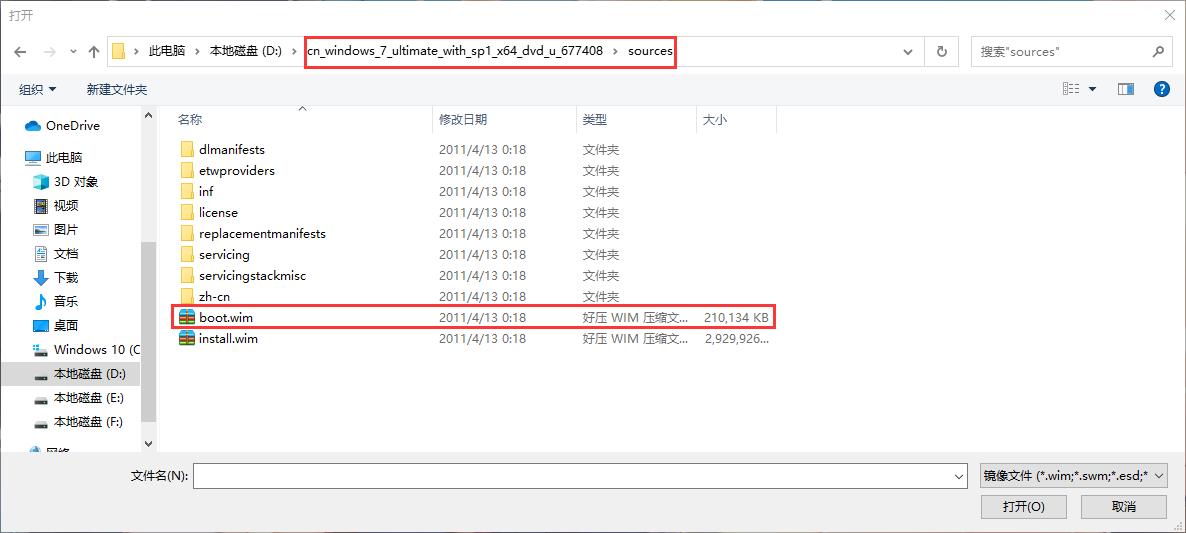The width and height of the screenshot is (1186, 533).
Task: Create a folder with 新建文件夹
Action: 116,89
